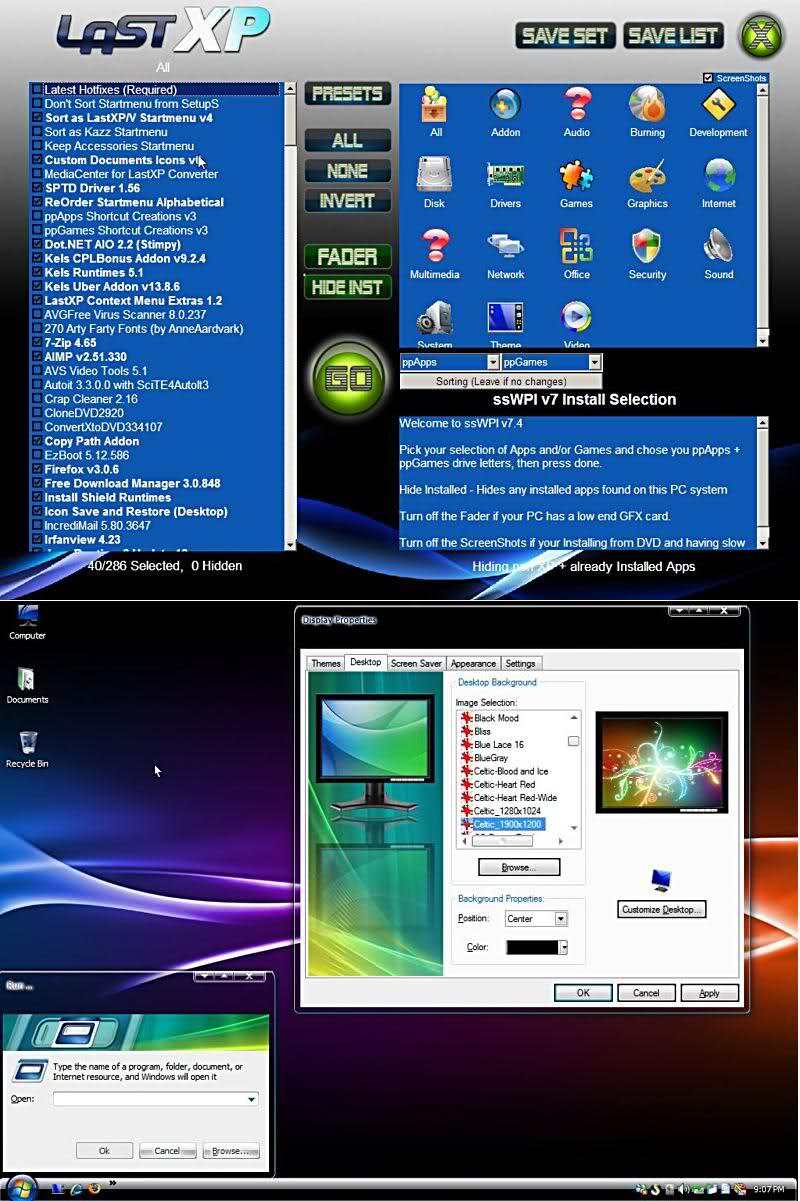Click the green X exit orb

[x=762, y=35]
